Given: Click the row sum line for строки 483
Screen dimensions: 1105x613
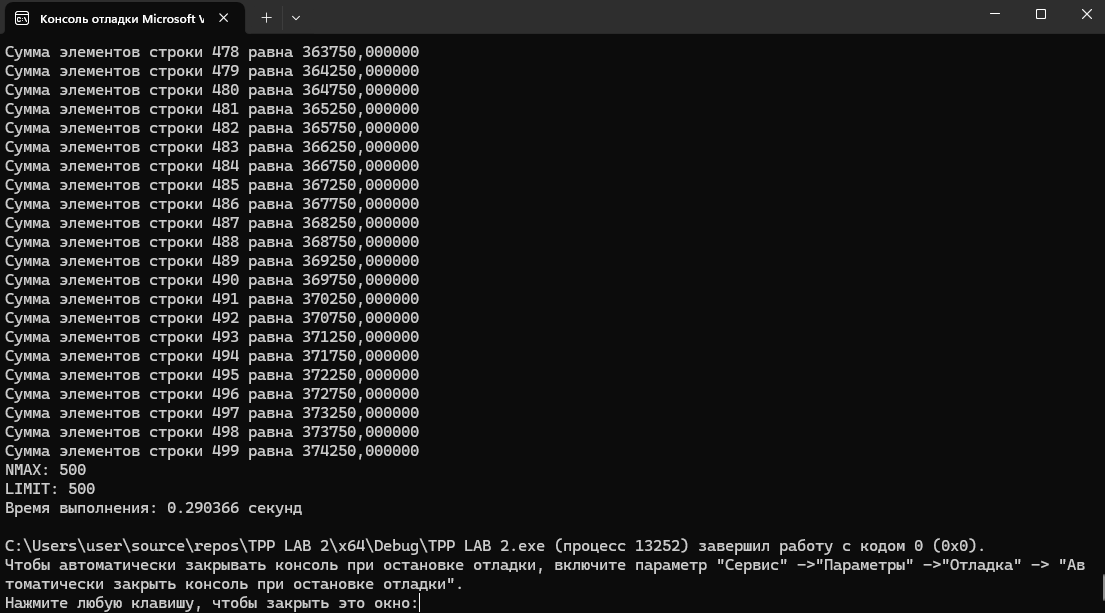Looking at the screenshot, I should [x=212, y=147].
